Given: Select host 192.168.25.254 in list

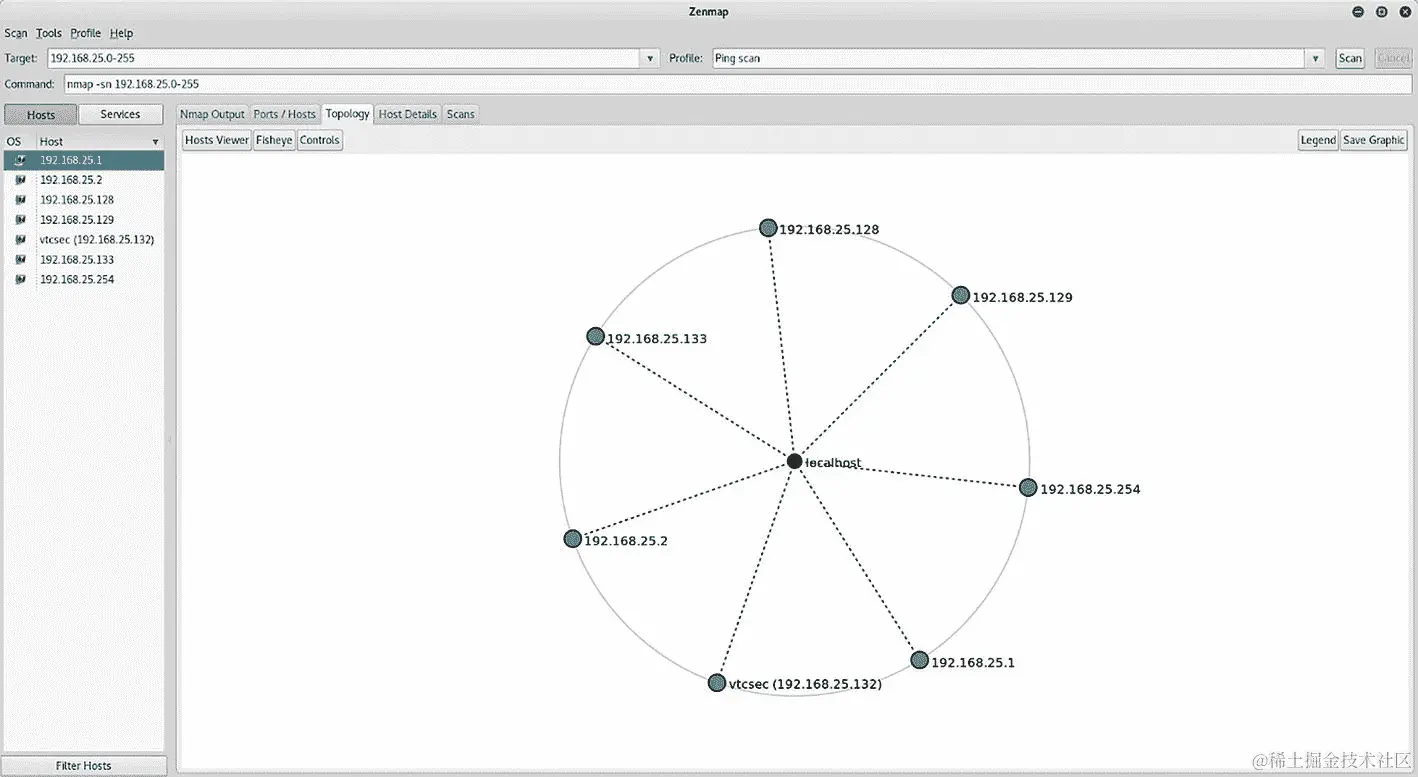Looking at the screenshot, I should click(x=84, y=280).
